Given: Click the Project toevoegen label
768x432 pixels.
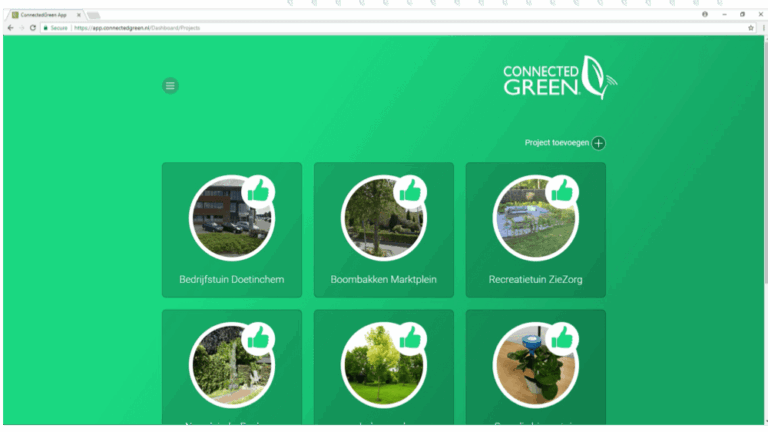Looking at the screenshot, I should (556, 143).
